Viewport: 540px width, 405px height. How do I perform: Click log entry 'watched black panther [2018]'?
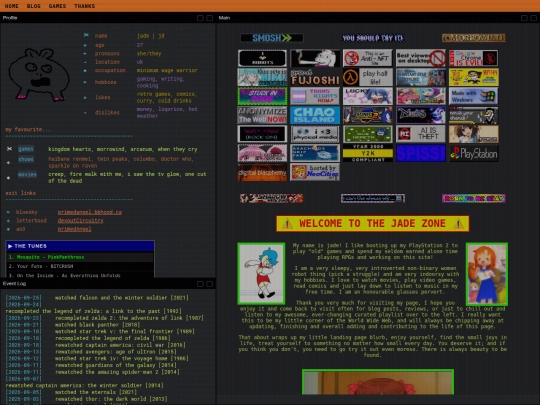[97, 324]
